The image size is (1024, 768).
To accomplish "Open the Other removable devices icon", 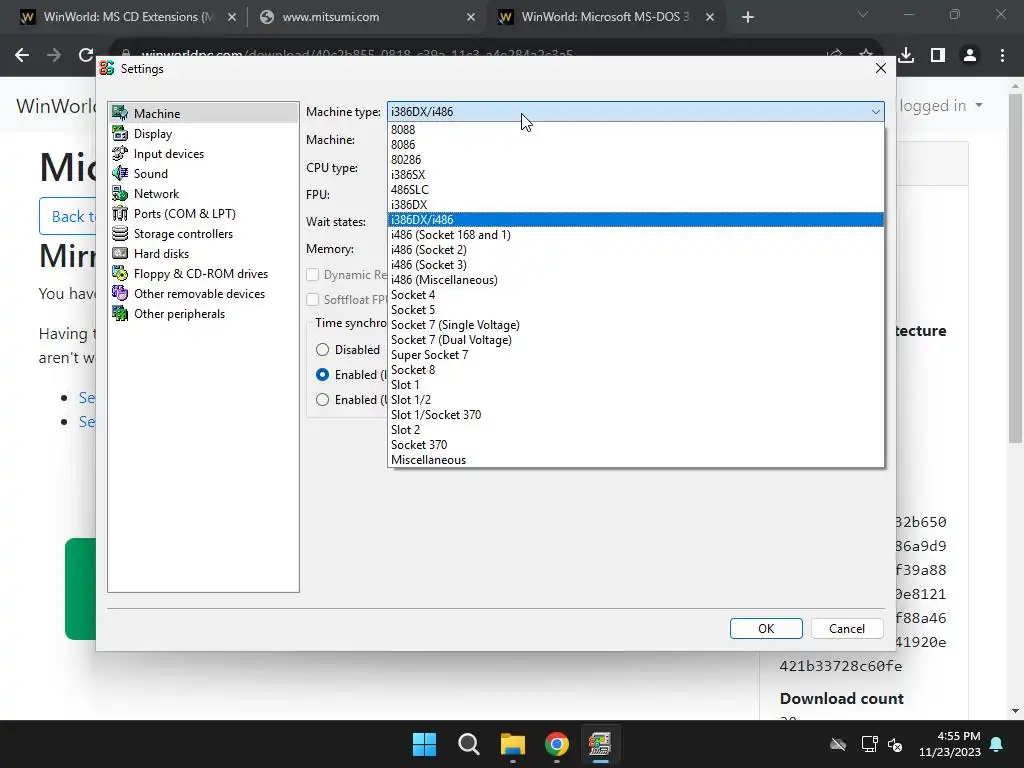I will click(120, 293).
